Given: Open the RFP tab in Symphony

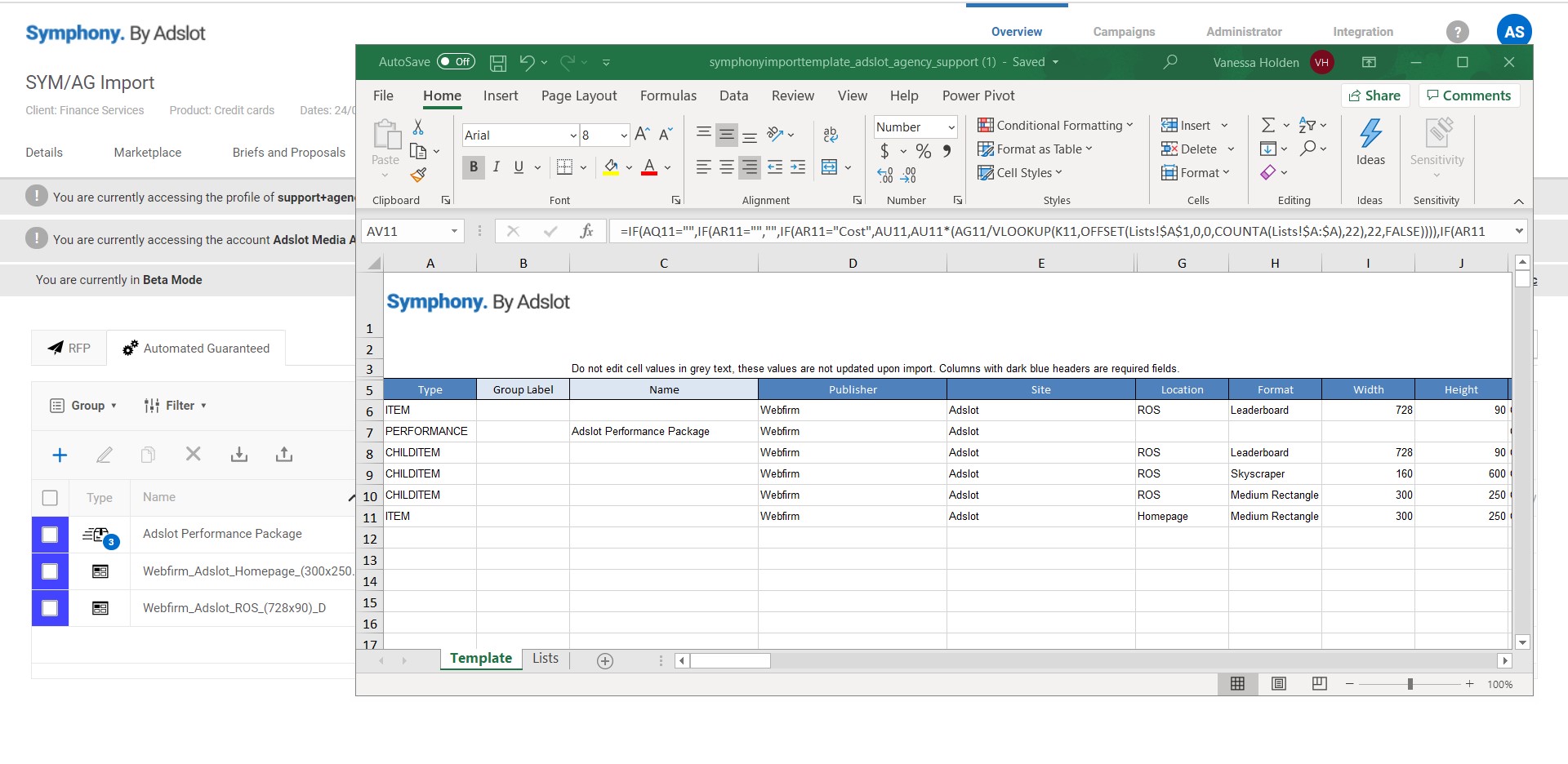Looking at the screenshot, I should pyautogui.click(x=69, y=349).
